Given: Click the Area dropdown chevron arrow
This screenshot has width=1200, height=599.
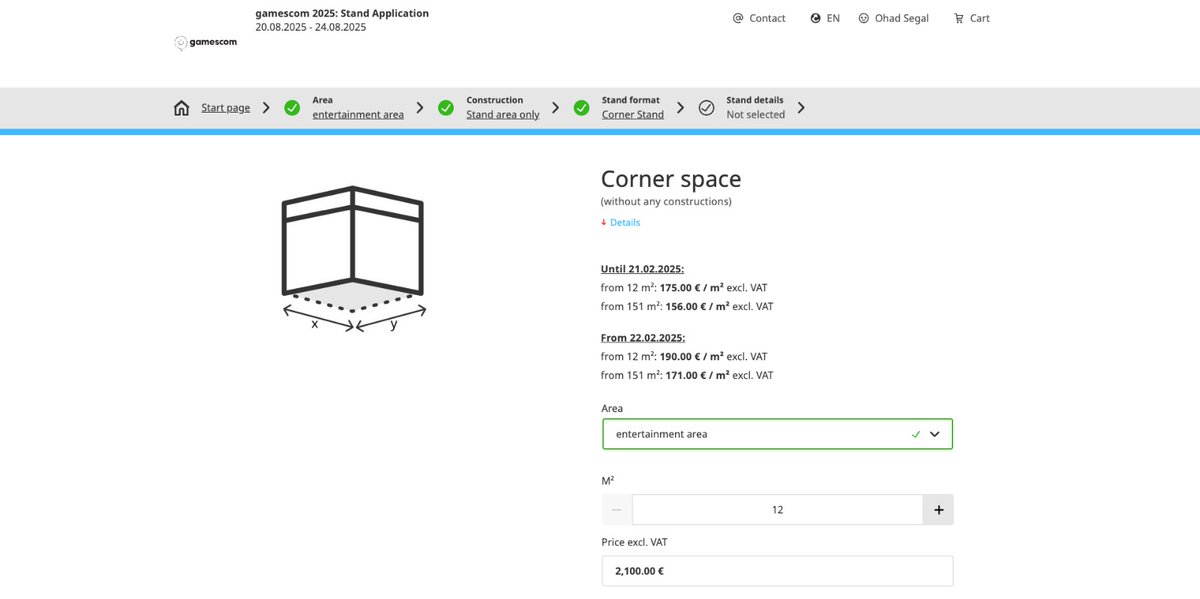Looking at the screenshot, I should (935, 434).
